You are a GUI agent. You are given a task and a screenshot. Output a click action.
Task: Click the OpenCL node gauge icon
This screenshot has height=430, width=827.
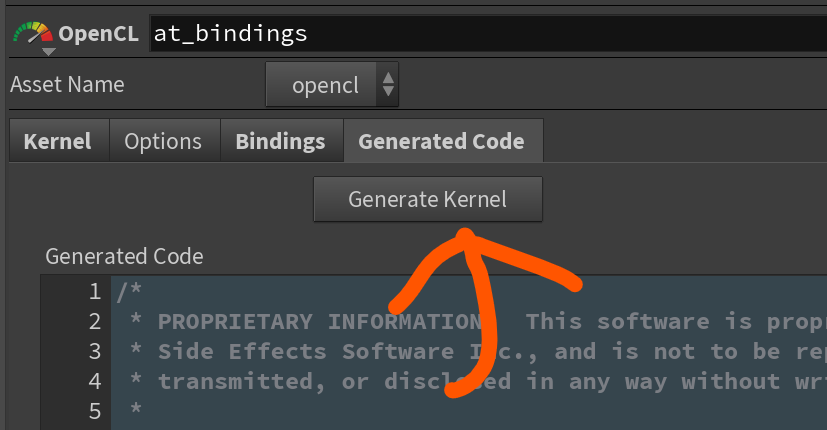[x=31, y=32]
